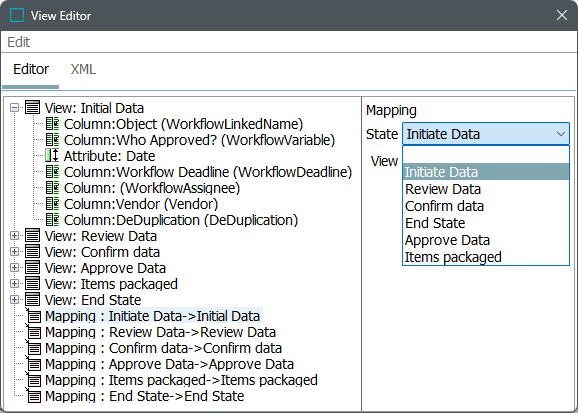Screen dimensions: 578x413
Task: Click the Column:DeDuplication column icon
Action: pyautogui.click(x=52, y=220)
